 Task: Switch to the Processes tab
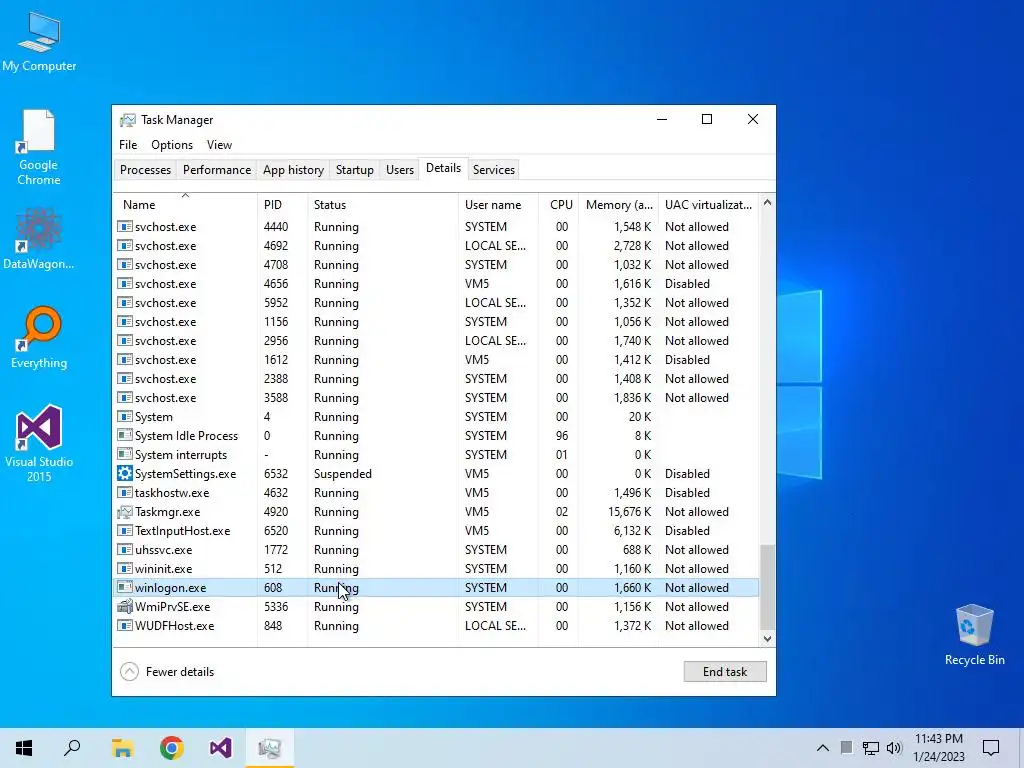tap(145, 170)
